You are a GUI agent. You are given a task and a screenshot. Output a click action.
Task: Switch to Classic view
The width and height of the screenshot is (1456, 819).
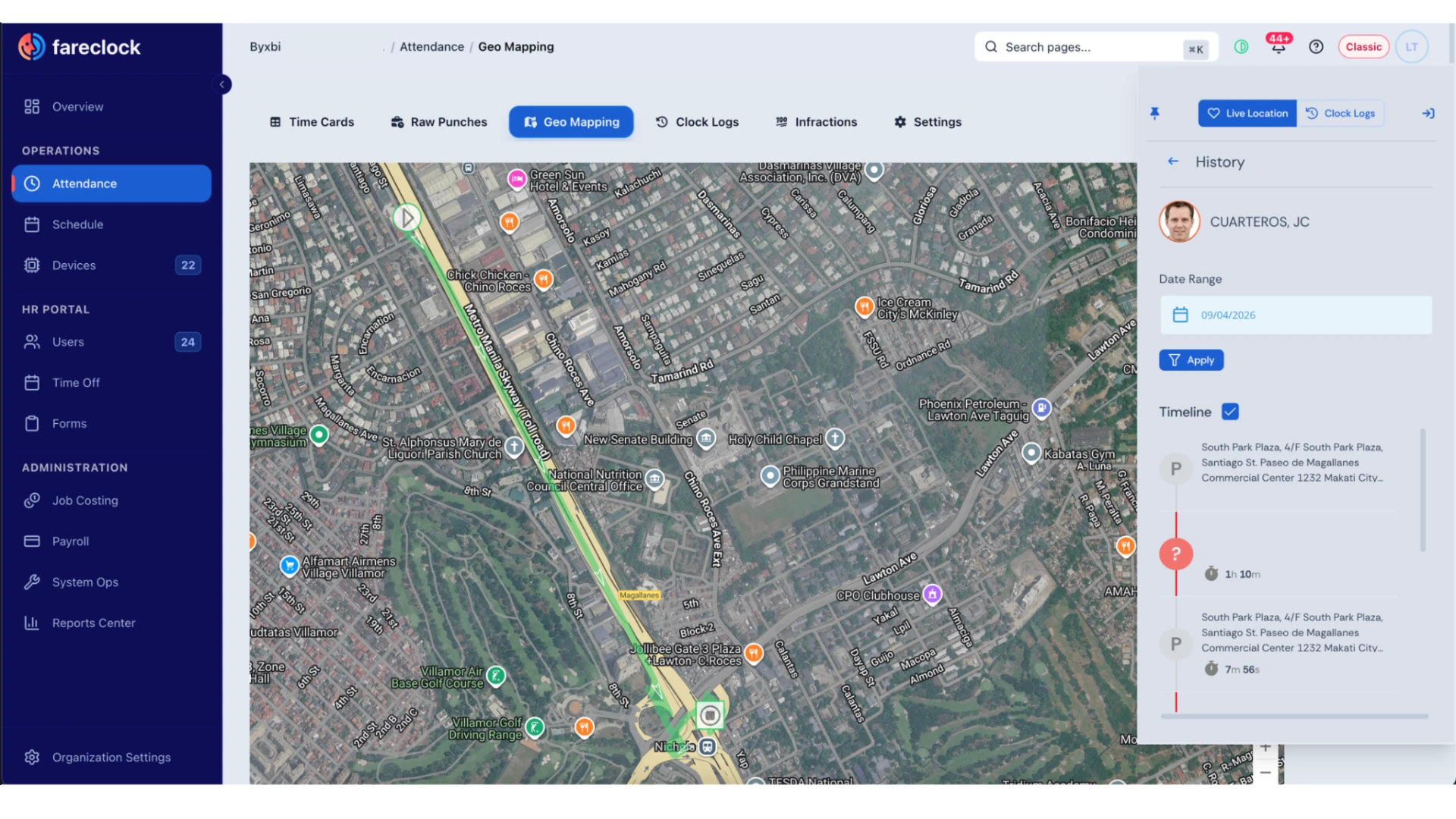pos(1363,47)
